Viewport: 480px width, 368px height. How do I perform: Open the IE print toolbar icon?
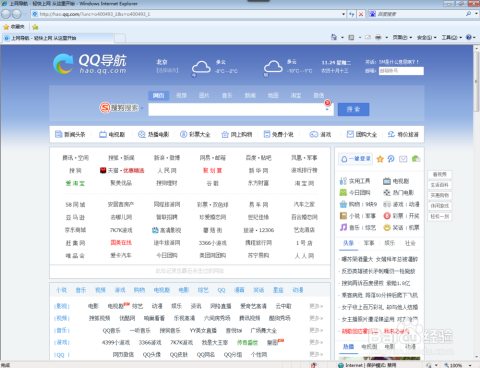coord(378,37)
